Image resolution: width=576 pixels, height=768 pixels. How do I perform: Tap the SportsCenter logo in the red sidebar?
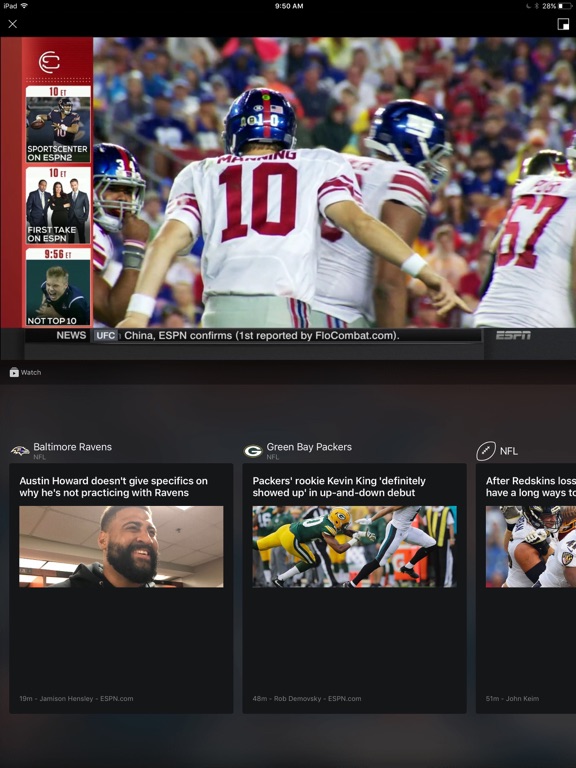(49, 62)
